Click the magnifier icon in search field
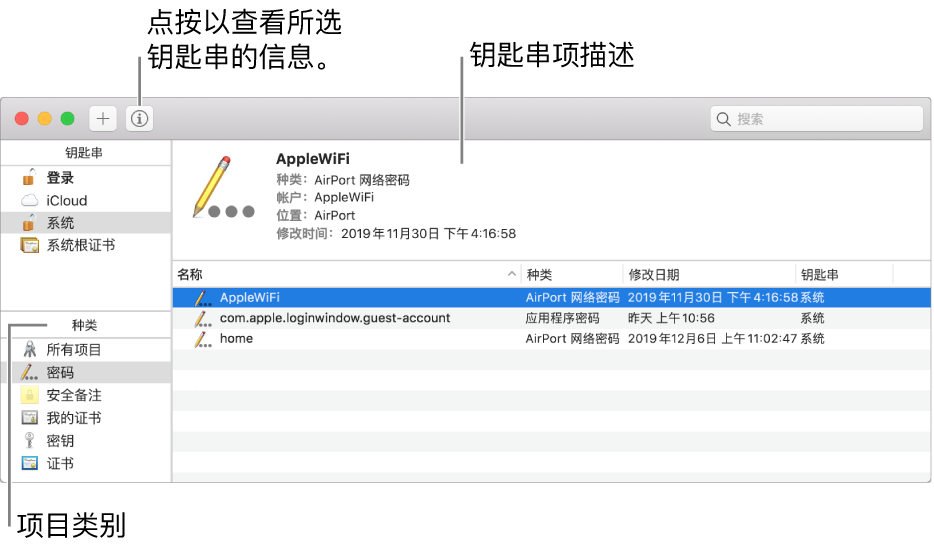 723,119
